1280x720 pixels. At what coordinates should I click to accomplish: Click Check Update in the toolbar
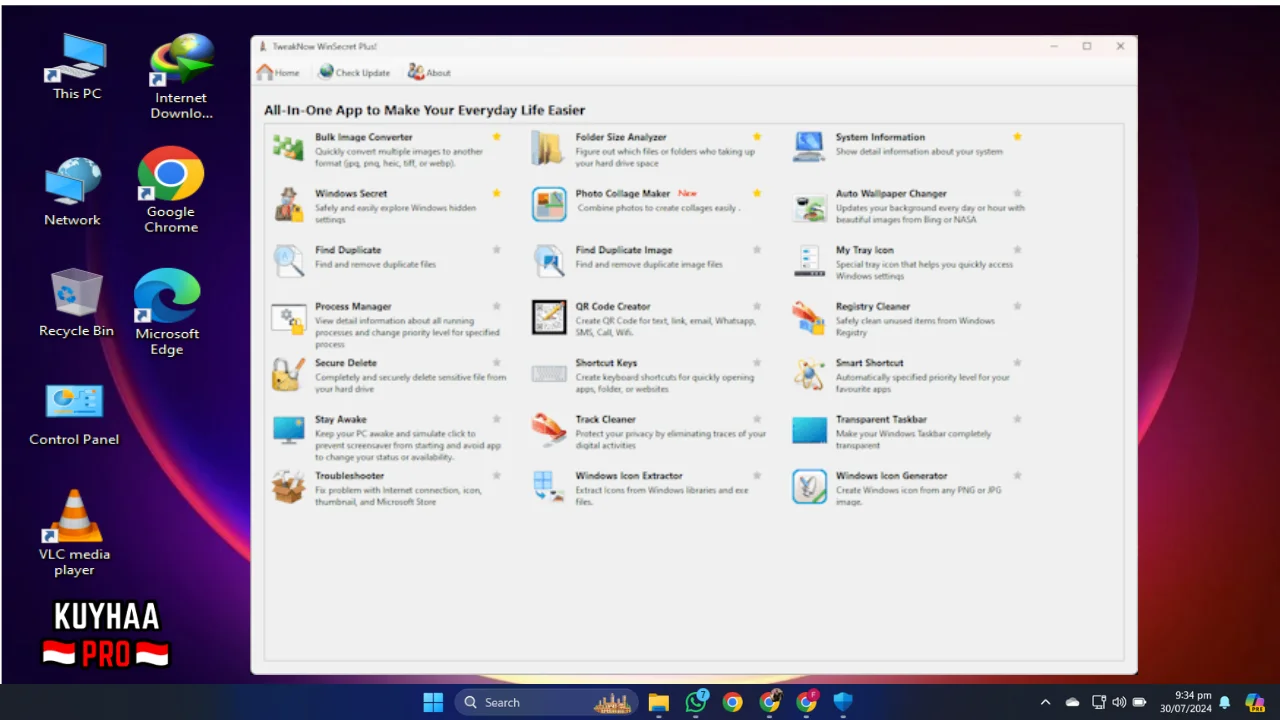(354, 72)
